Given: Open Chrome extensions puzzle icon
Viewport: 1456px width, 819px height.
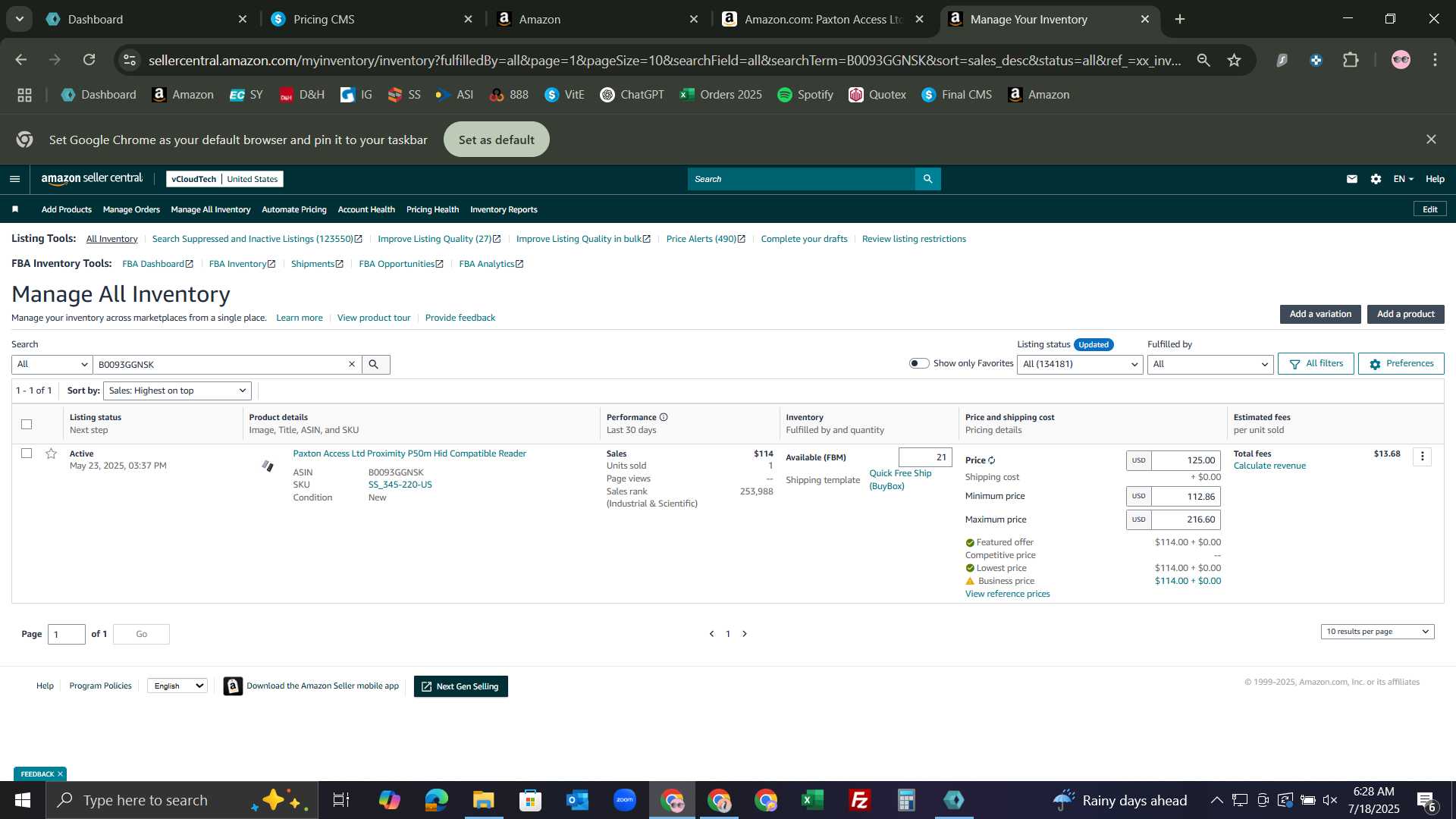Looking at the screenshot, I should [x=1351, y=60].
